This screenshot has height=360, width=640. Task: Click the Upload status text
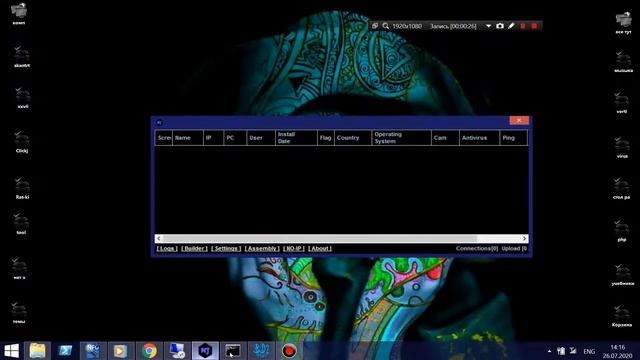(x=514, y=248)
